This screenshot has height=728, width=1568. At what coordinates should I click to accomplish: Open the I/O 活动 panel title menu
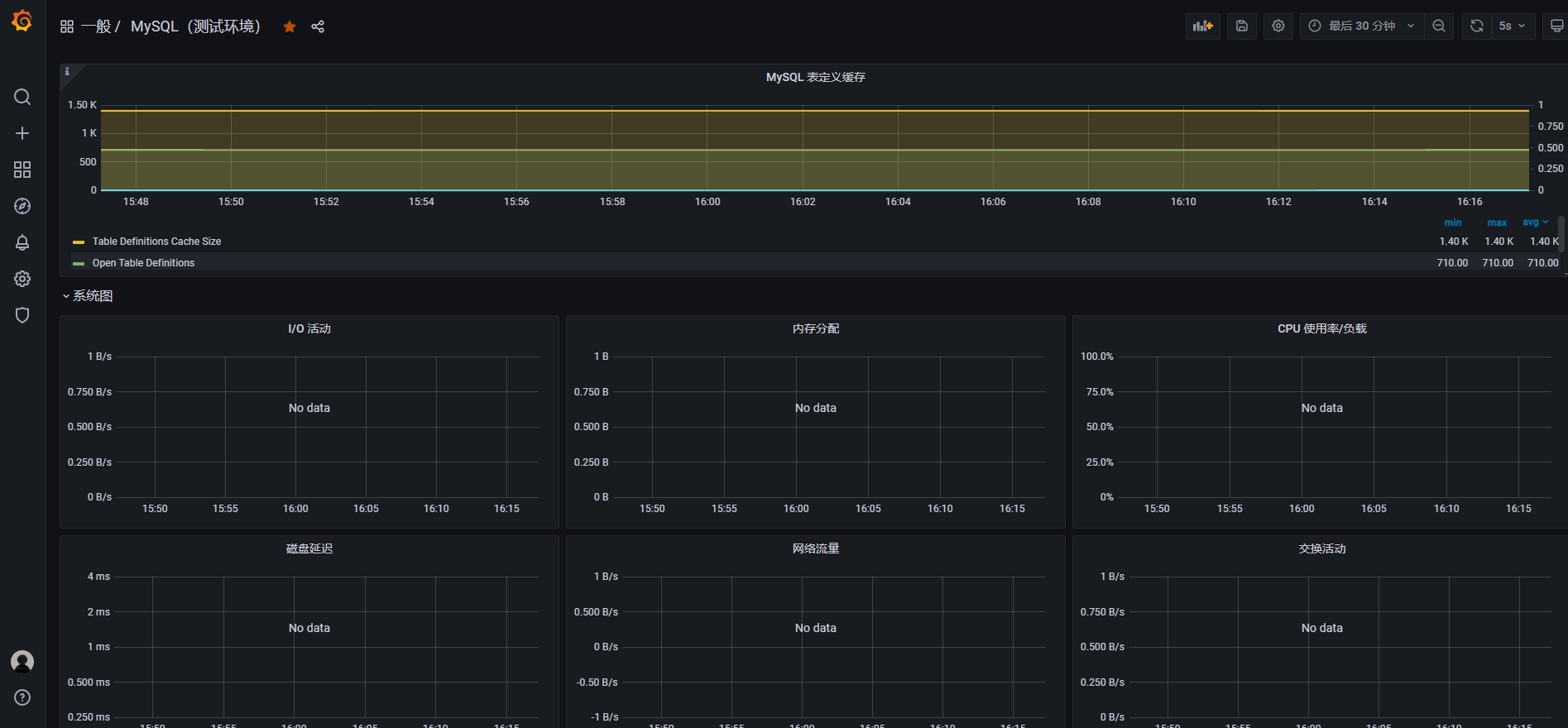pos(309,328)
